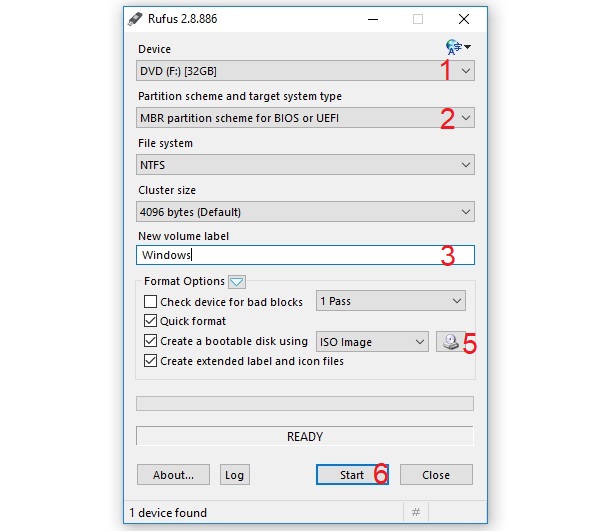Screen dimensions: 603x531
Task: Collapse Format Options with blue arrow icon
Action: 237,282
